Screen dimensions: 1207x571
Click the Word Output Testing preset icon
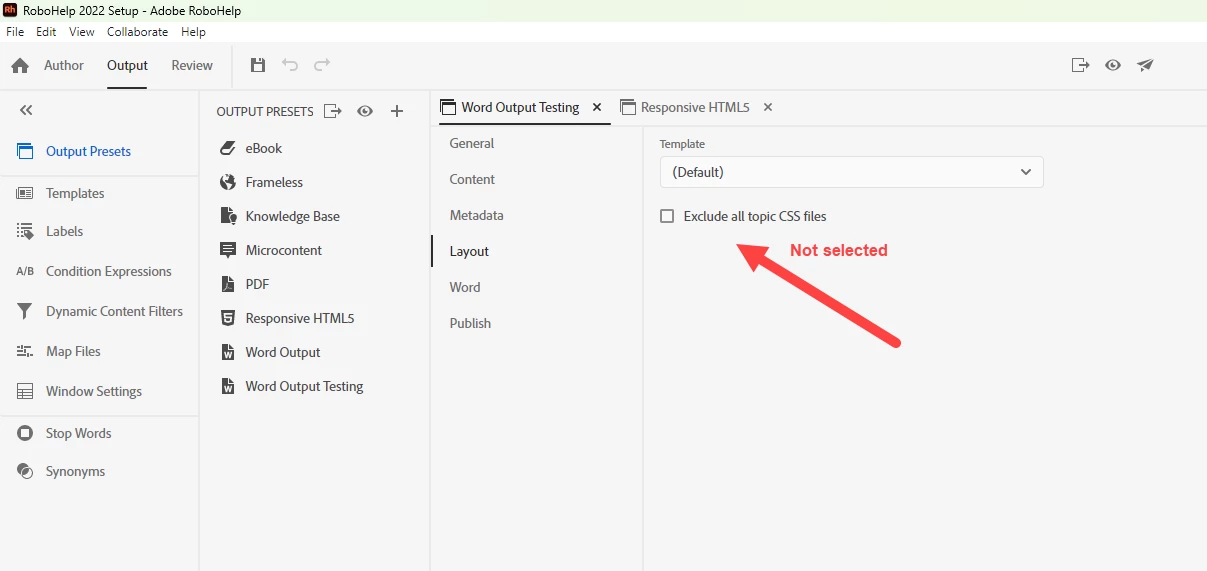227,386
